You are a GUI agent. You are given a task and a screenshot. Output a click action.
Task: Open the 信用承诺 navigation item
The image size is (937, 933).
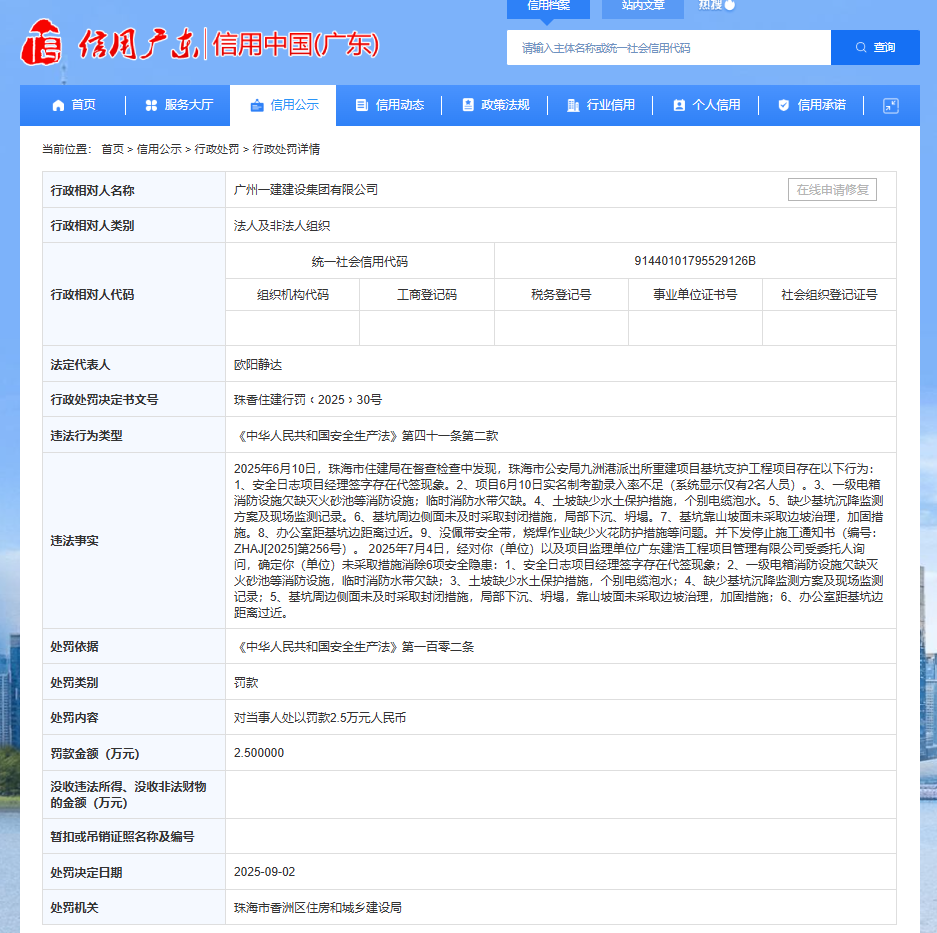(812, 105)
